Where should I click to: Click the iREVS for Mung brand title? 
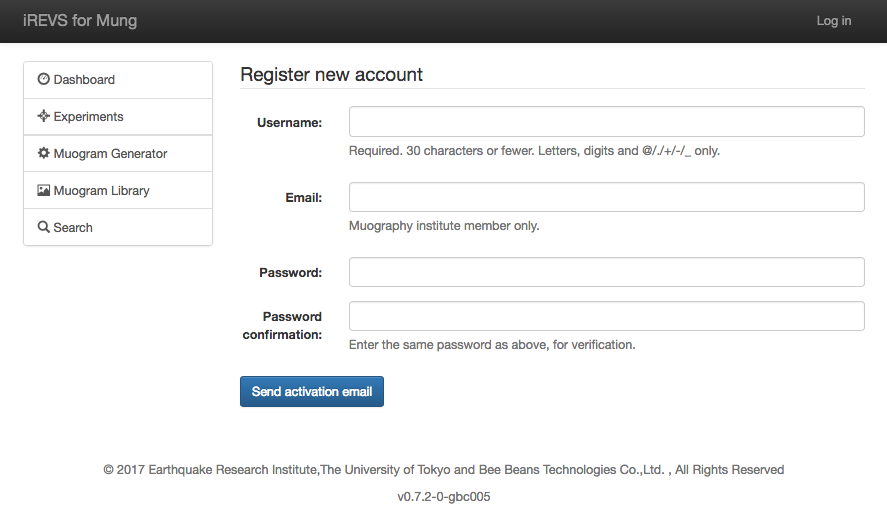80,21
